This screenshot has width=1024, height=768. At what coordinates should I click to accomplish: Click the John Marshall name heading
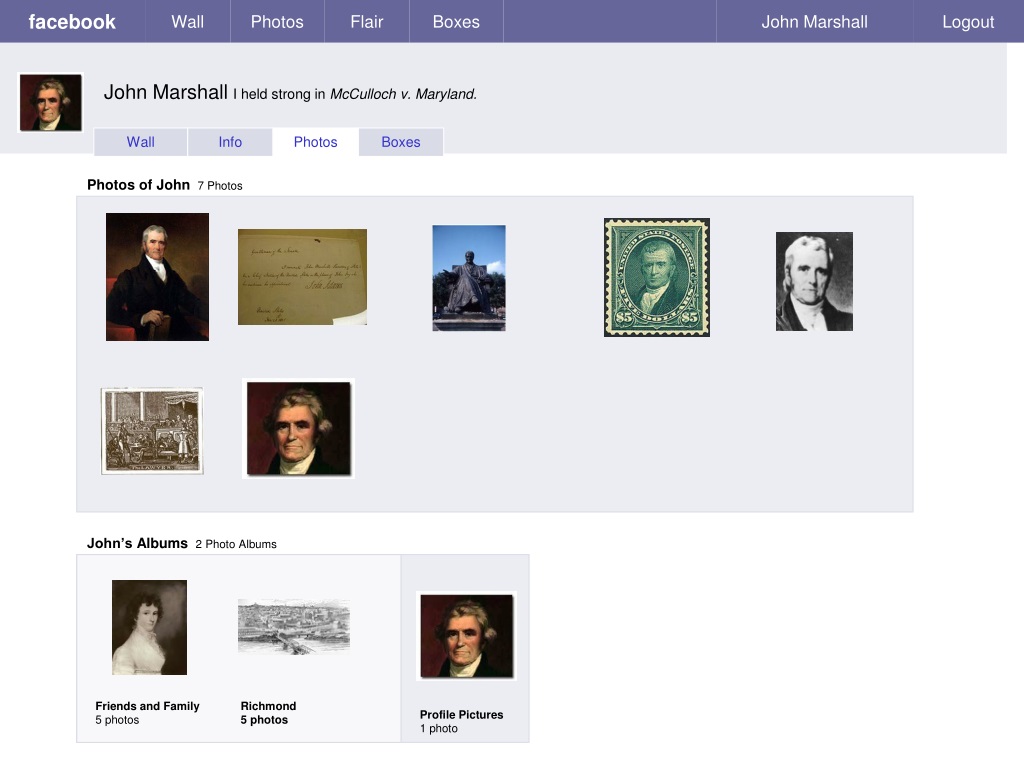click(x=166, y=92)
